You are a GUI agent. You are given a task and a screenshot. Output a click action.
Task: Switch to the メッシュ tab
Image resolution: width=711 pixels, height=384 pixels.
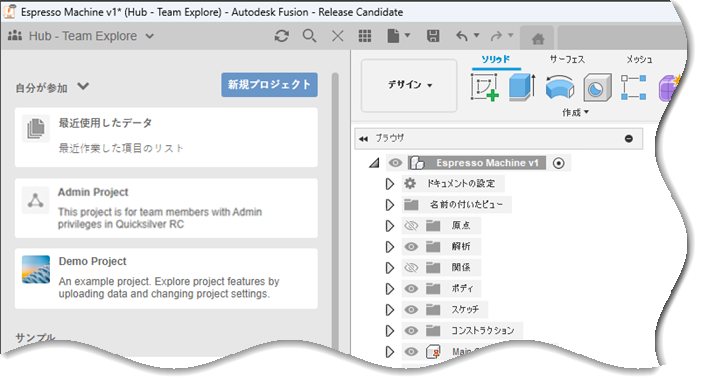click(x=639, y=59)
